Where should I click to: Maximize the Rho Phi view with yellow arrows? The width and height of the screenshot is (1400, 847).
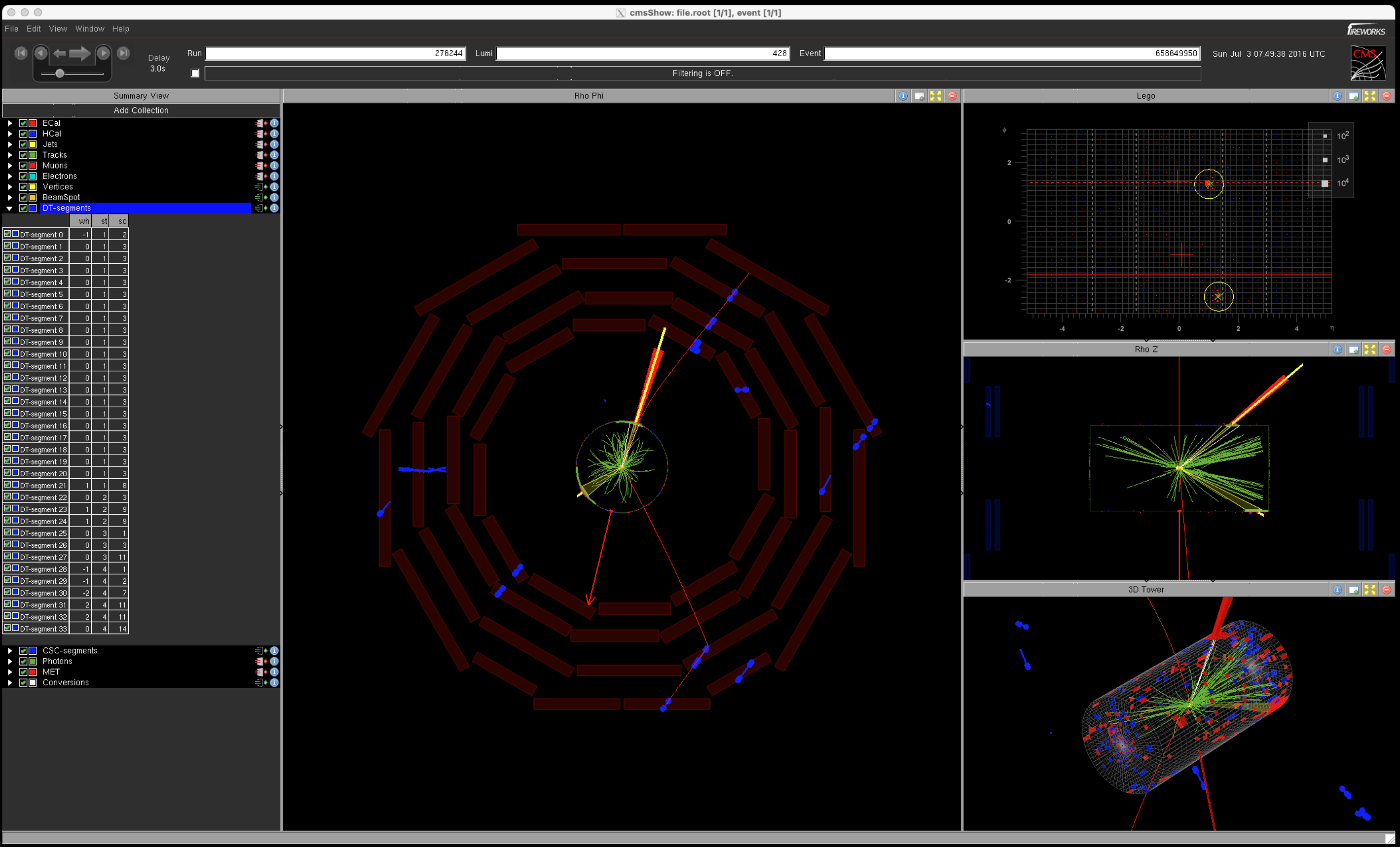pyautogui.click(x=936, y=96)
